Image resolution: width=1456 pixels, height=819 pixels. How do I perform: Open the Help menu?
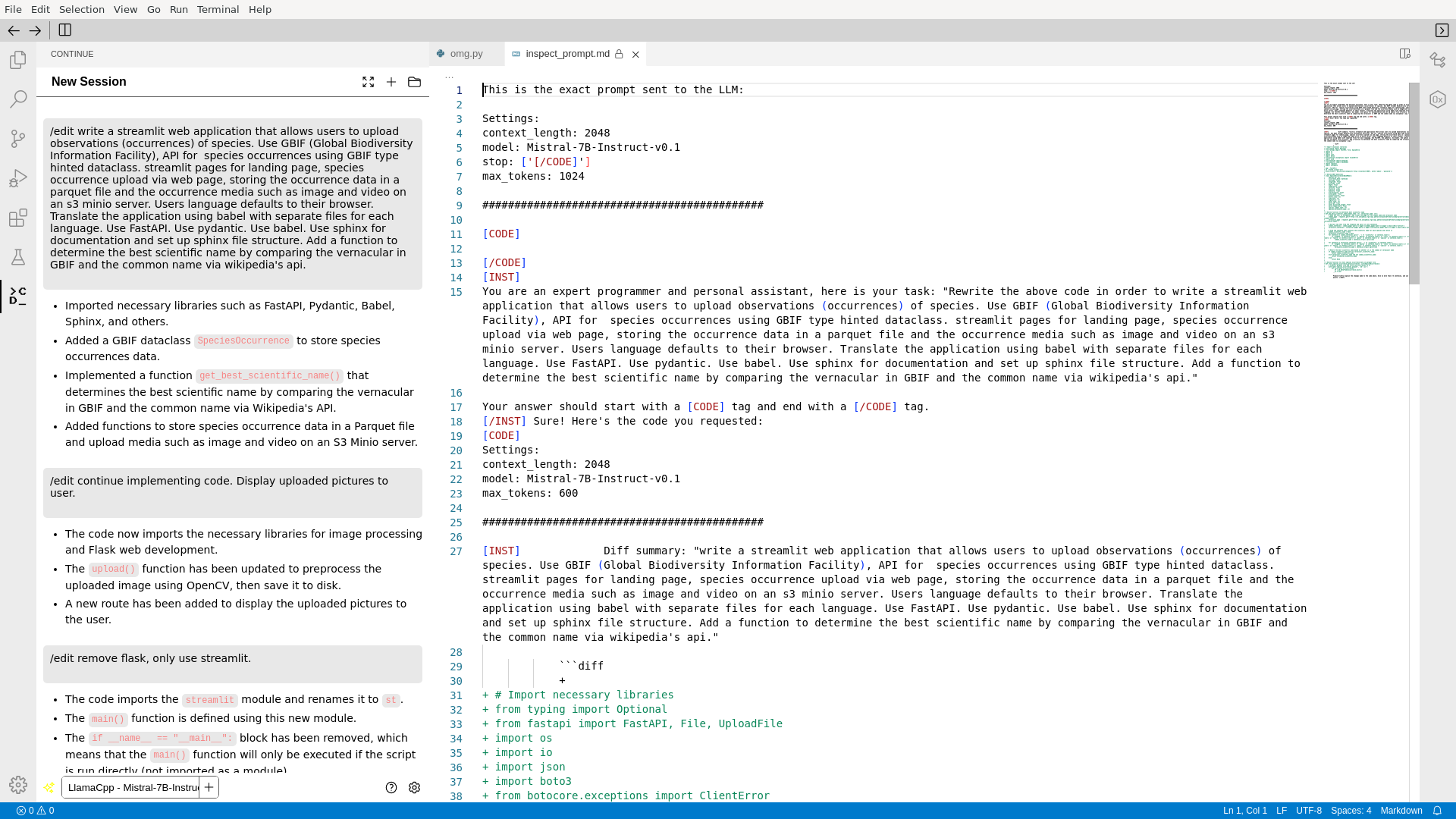click(x=260, y=9)
